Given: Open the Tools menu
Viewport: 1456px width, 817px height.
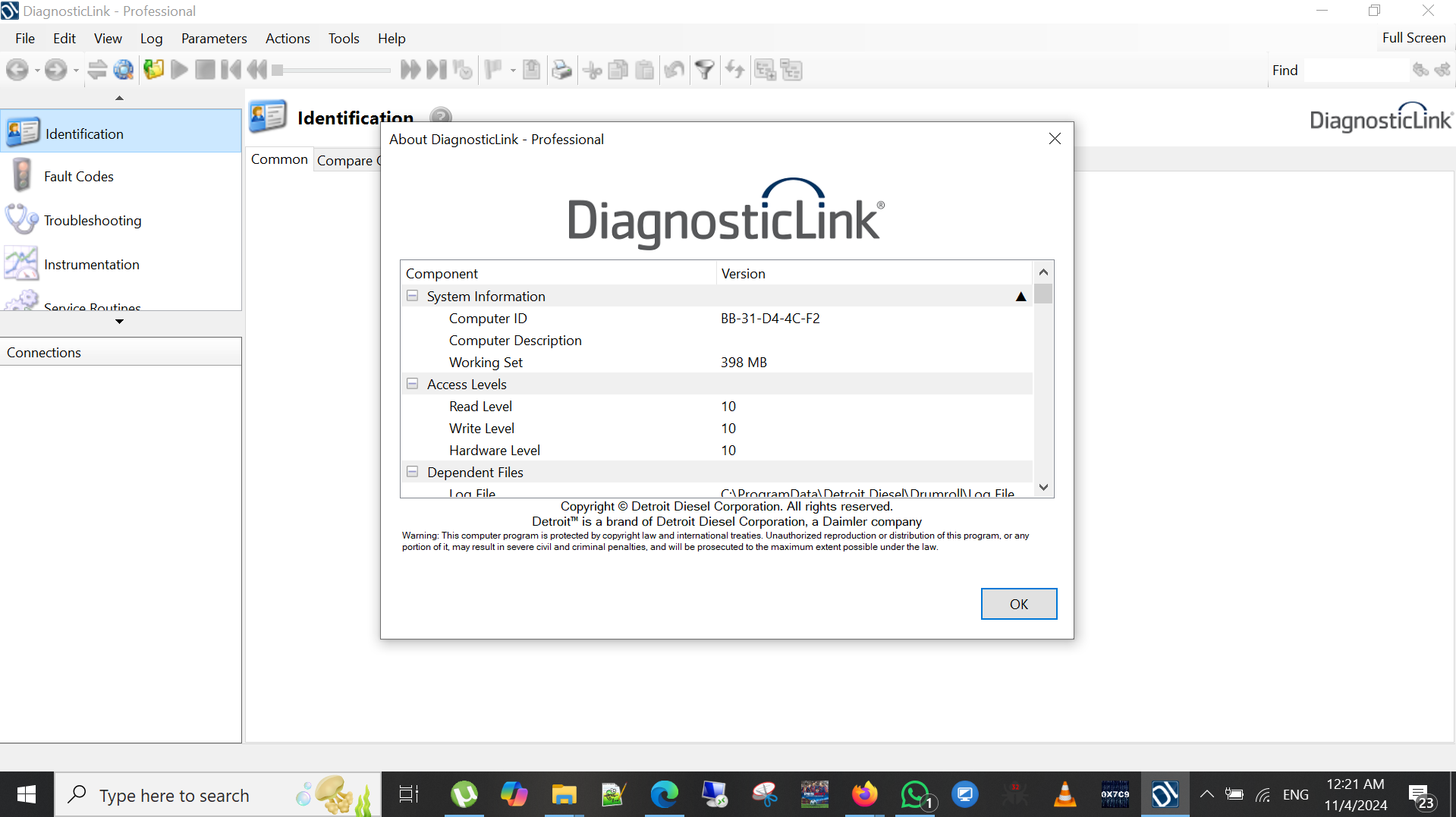Looking at the screenshot, I should (343, 39).
